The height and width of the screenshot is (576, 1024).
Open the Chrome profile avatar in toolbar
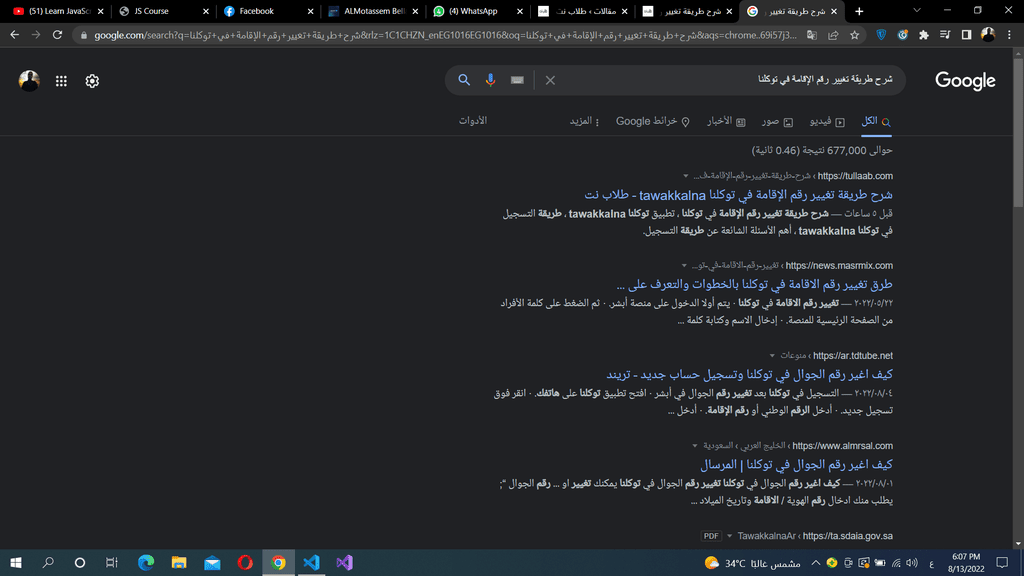[x=988, y=35]
